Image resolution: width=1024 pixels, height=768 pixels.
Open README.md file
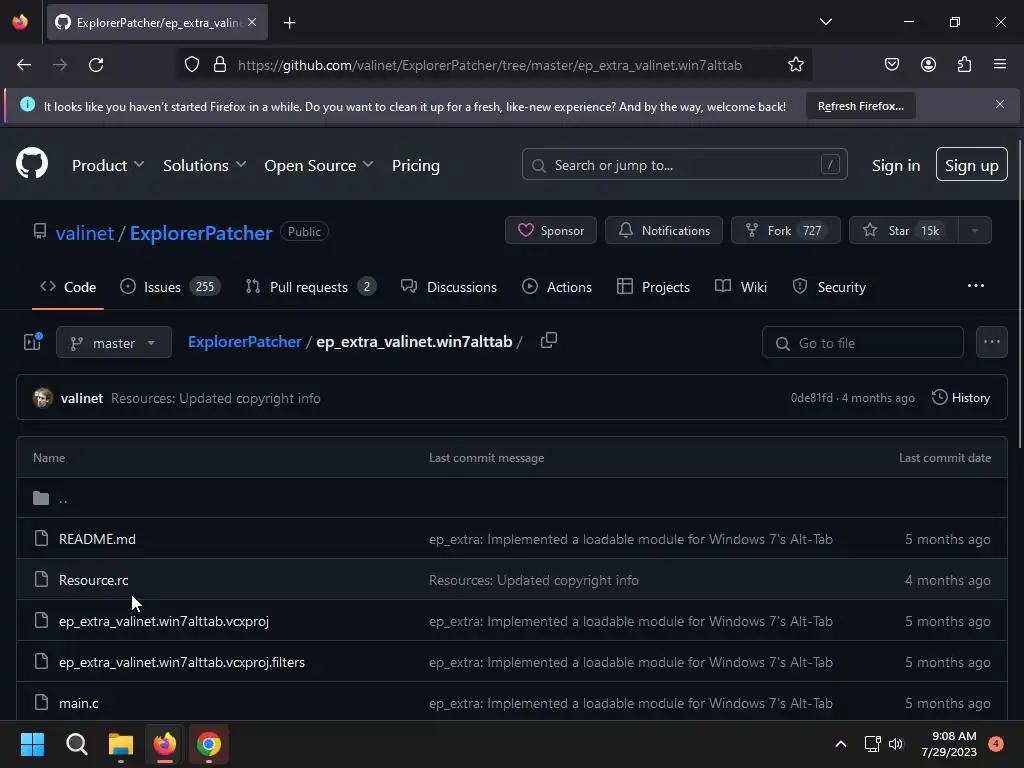97,539
